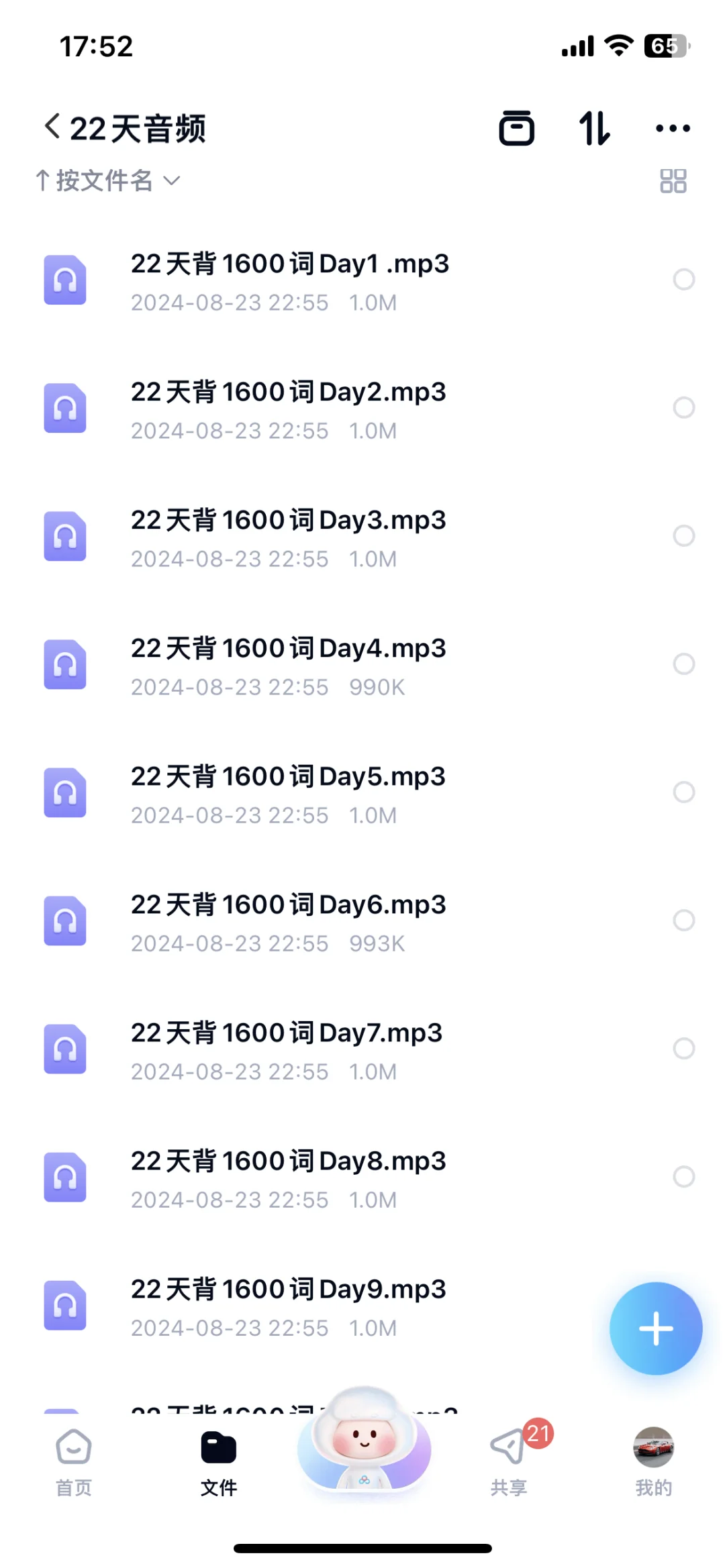Go to the 首页 tab
This screenshot has height=1568, width=725.
tap(73, 1462)
